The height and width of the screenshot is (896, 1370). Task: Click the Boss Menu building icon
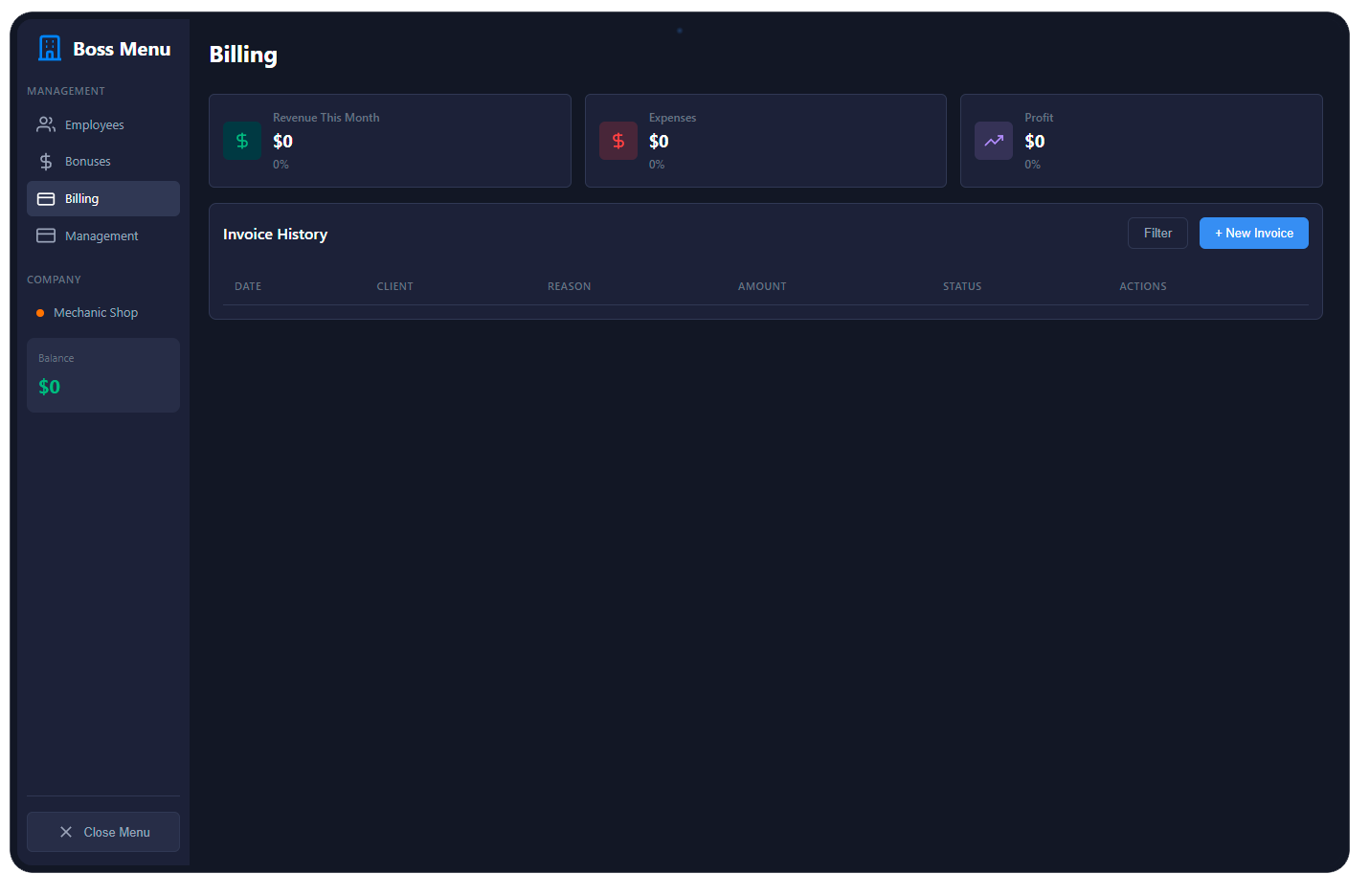point(49,48)
